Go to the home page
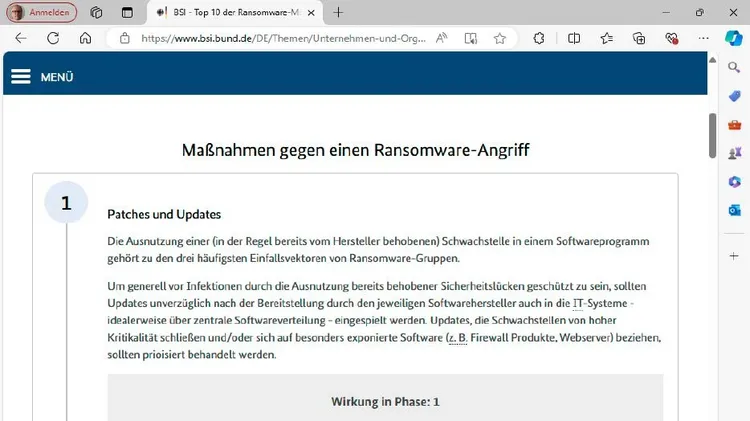This screenshot has width=750, height=421. click(x=85, y=38)
